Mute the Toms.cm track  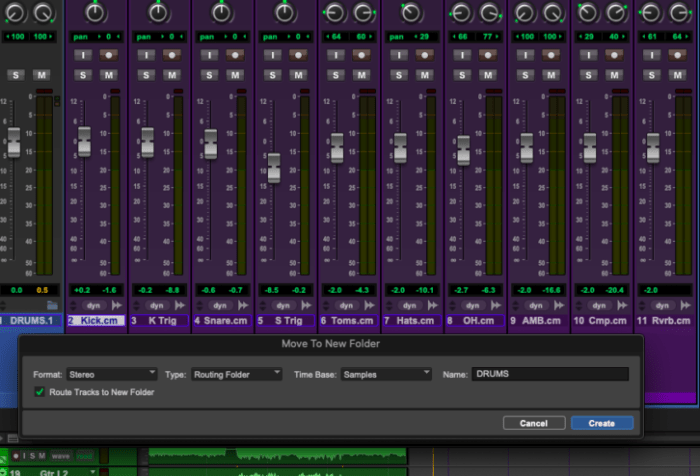362,75
